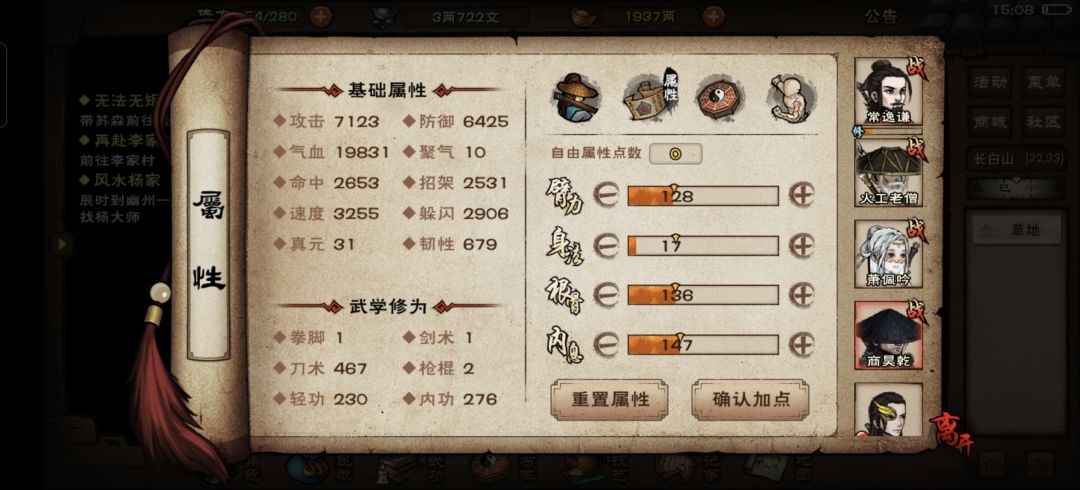
Task: Select the 火工老僧 character portrait
Action: click(889, 173)
